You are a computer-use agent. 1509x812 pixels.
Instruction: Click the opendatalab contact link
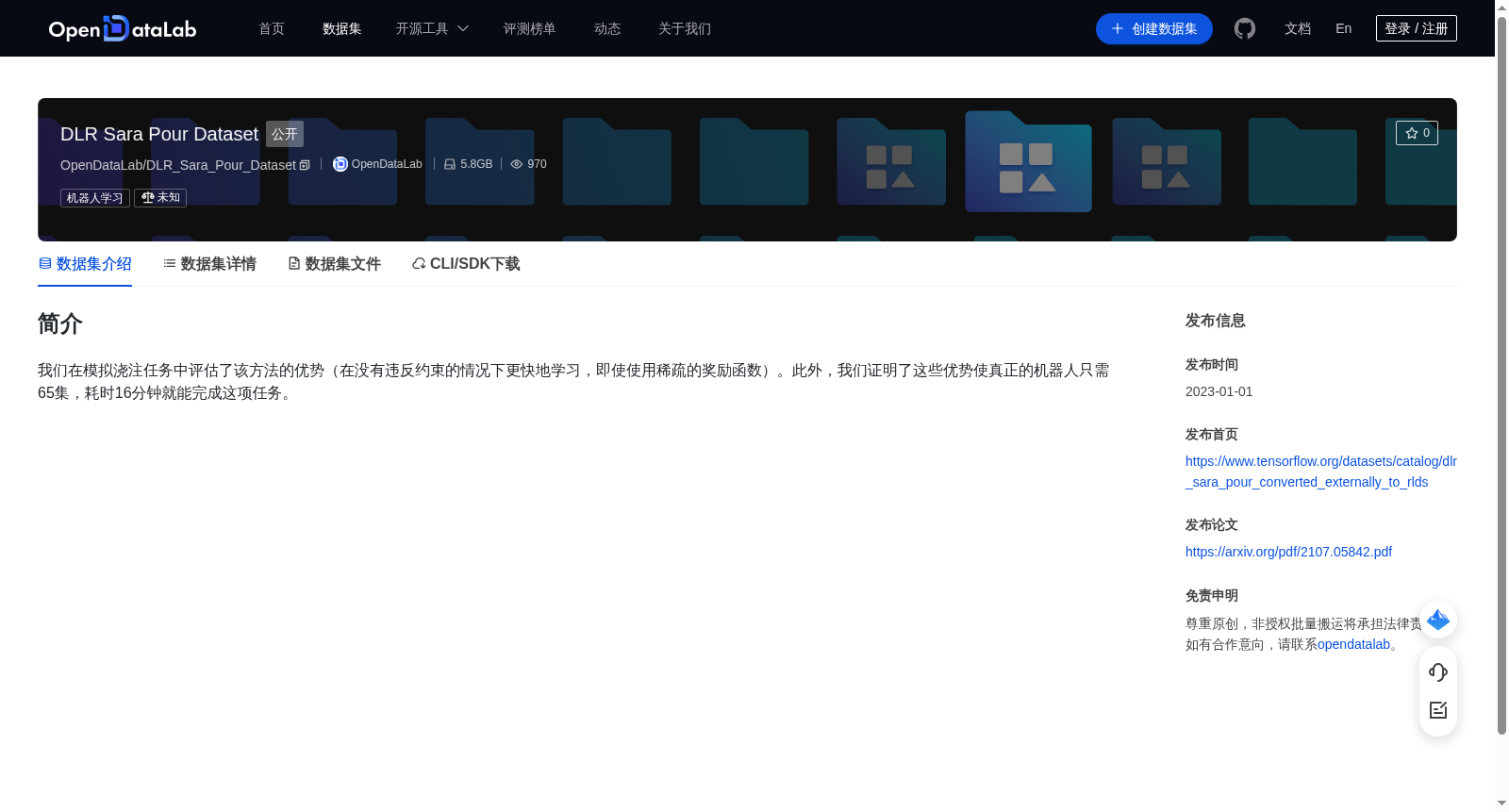click(x=1353, y=644)
